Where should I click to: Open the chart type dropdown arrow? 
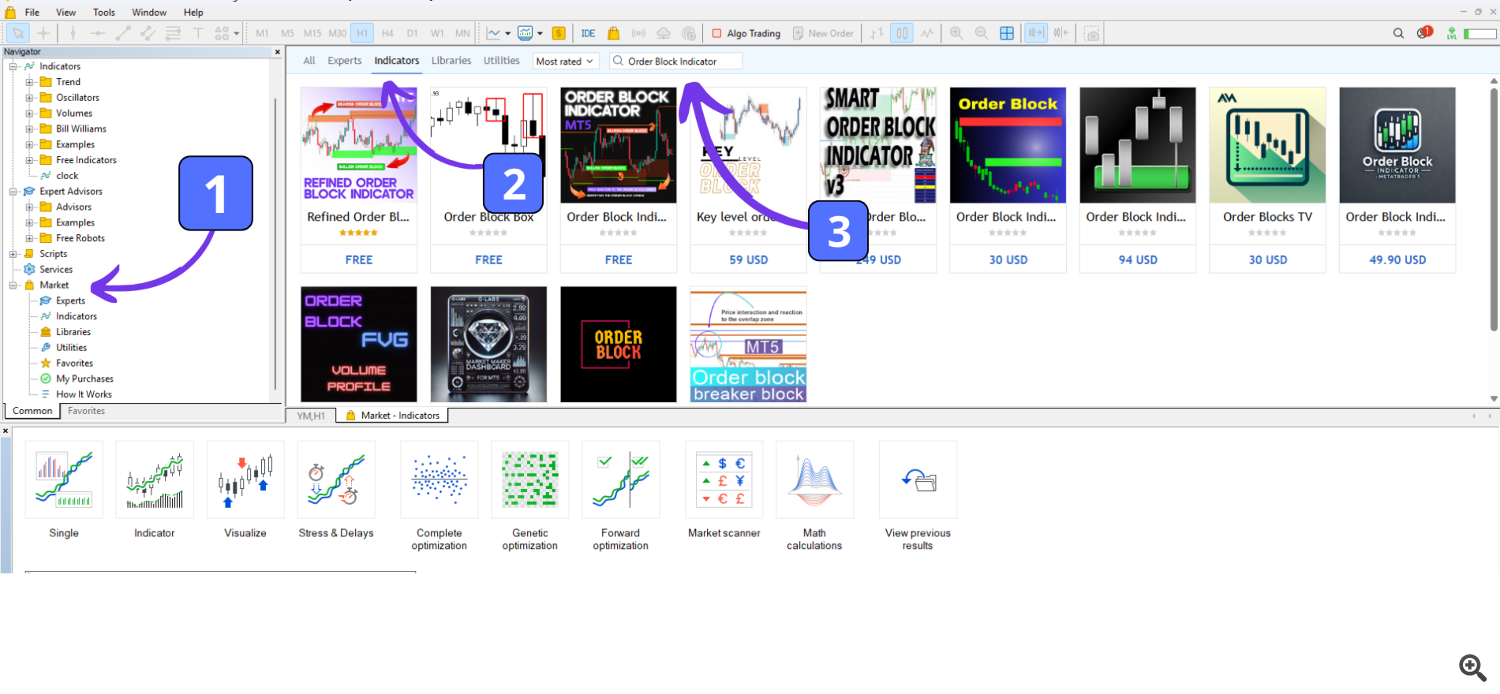pos(508,33)
